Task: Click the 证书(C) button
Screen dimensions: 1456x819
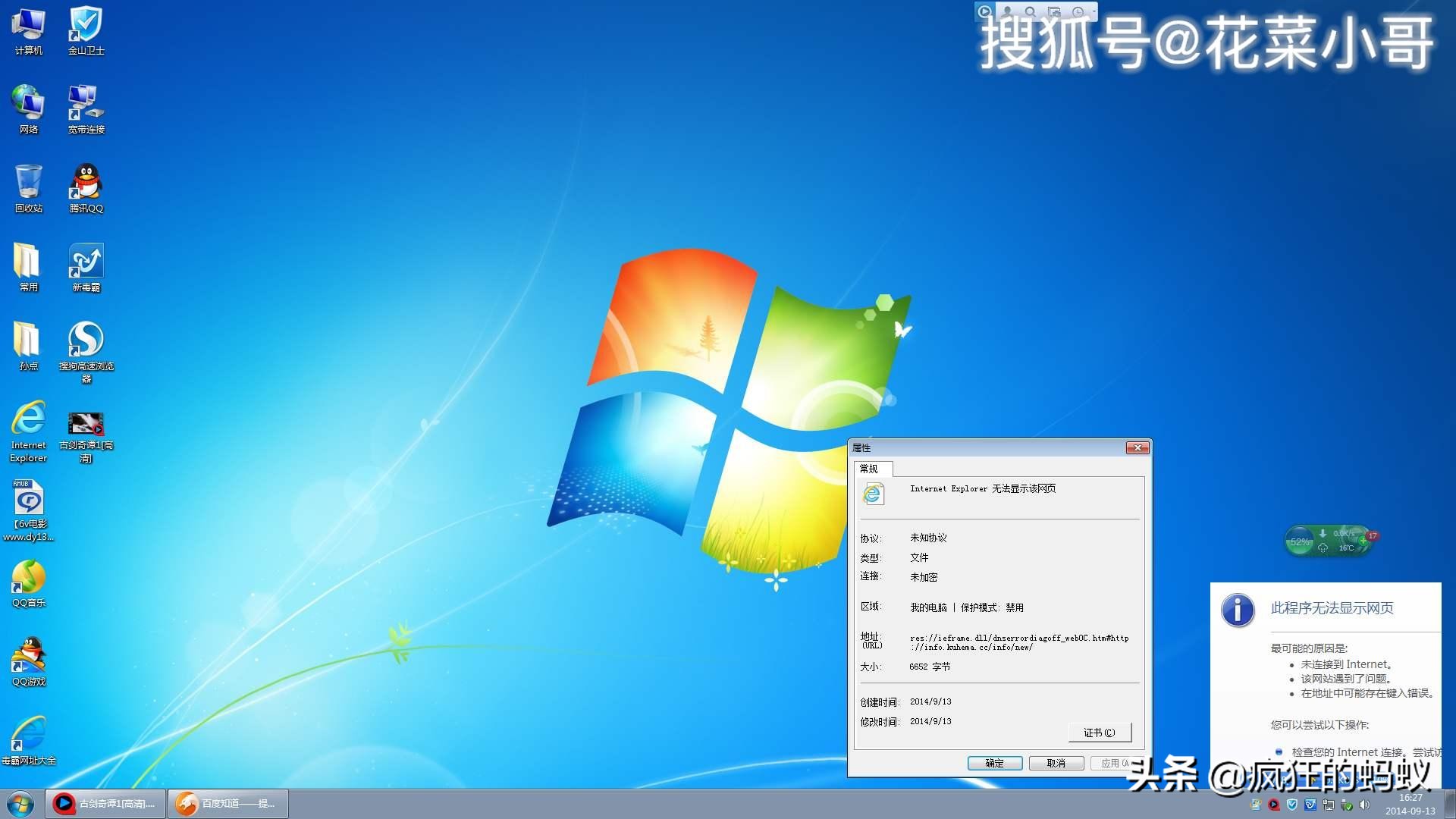Action: (x=1100, y=732)
